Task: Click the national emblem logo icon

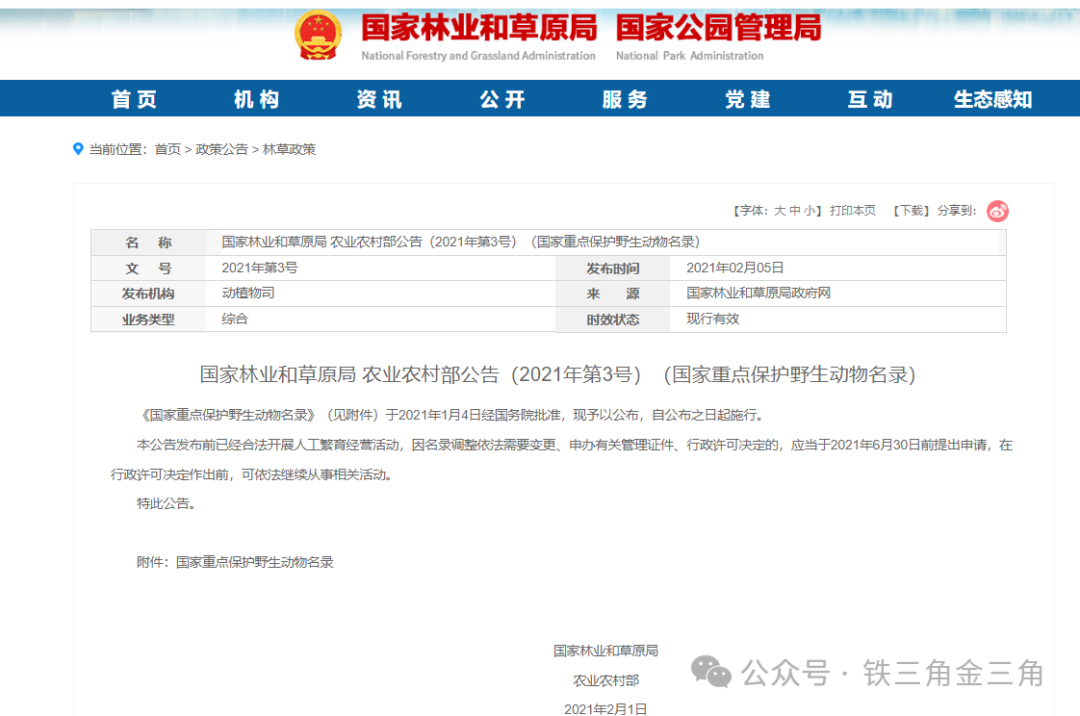Action: (x=320, y=33)
